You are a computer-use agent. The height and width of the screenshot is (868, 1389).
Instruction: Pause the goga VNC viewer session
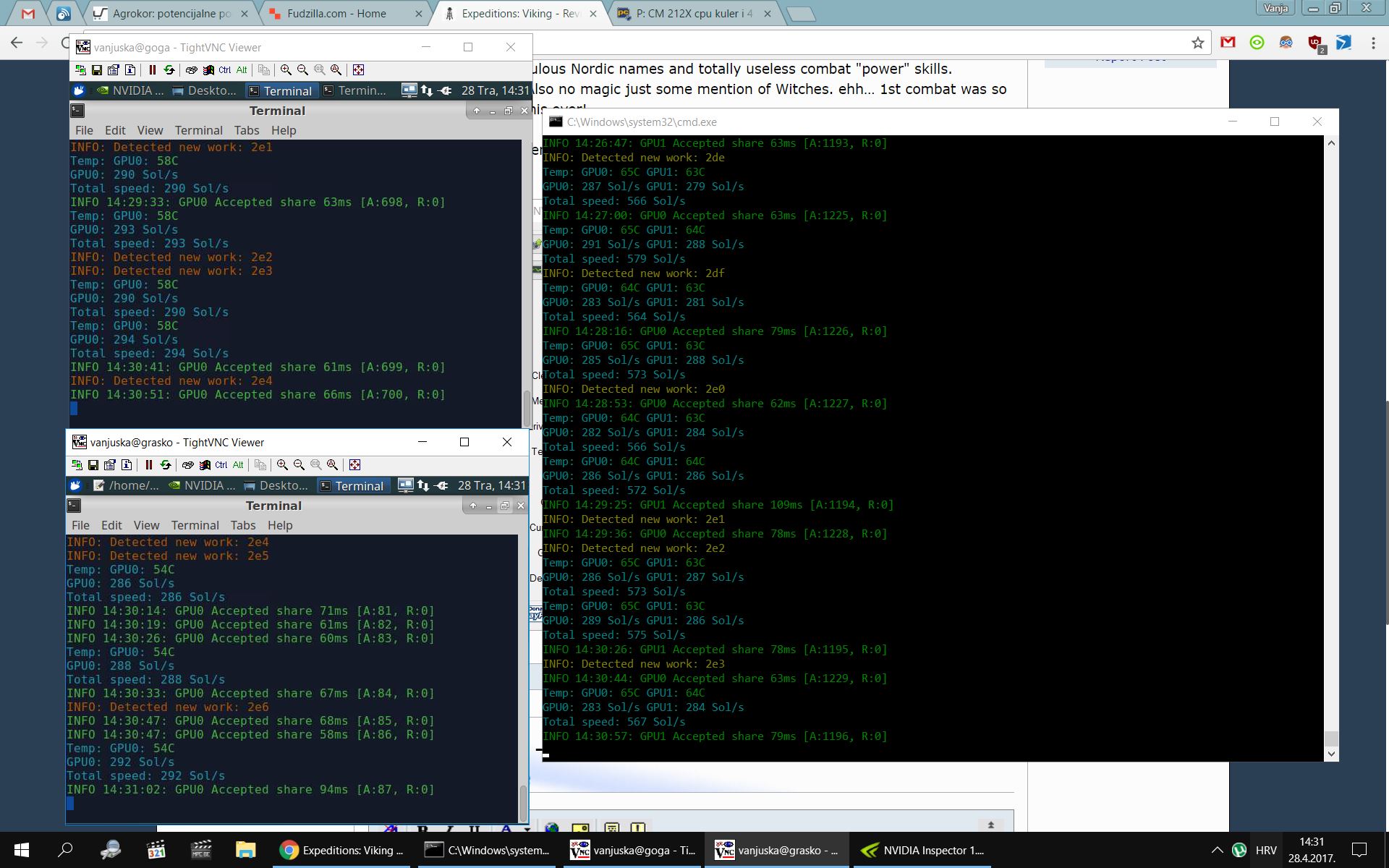click(153, 70)
